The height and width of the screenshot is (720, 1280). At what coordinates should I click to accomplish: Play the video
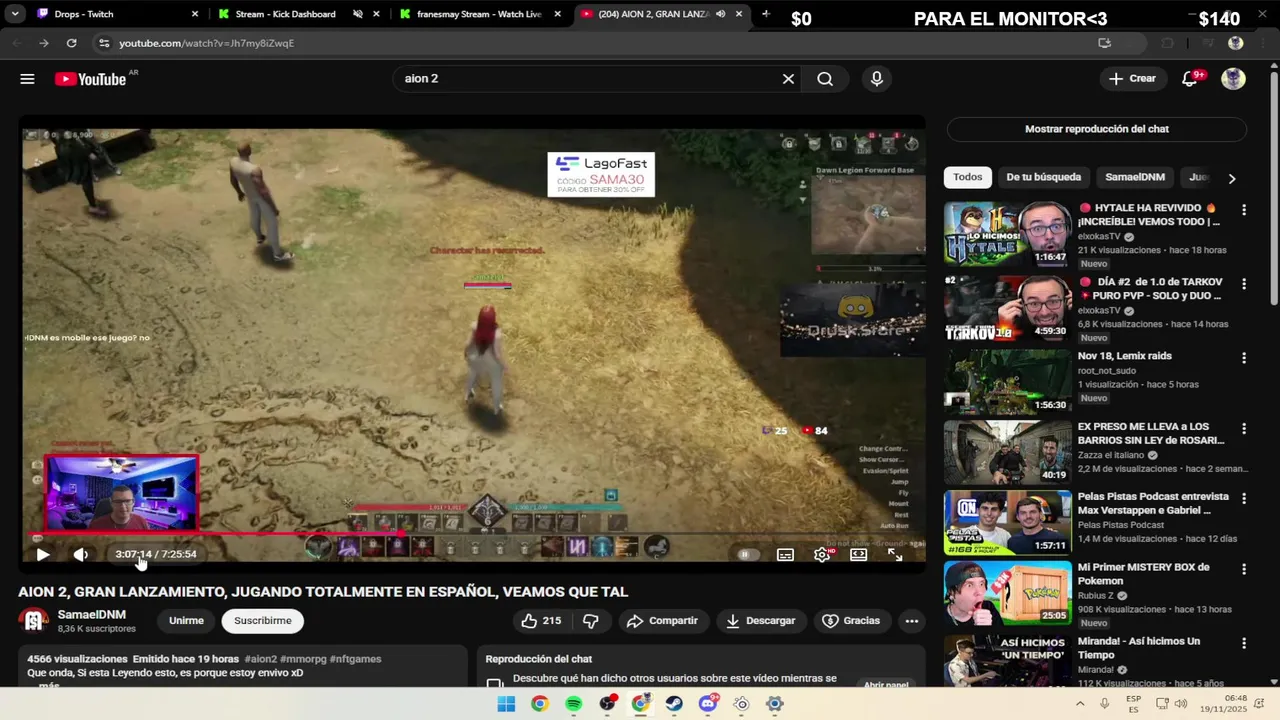tap(43, 554)
